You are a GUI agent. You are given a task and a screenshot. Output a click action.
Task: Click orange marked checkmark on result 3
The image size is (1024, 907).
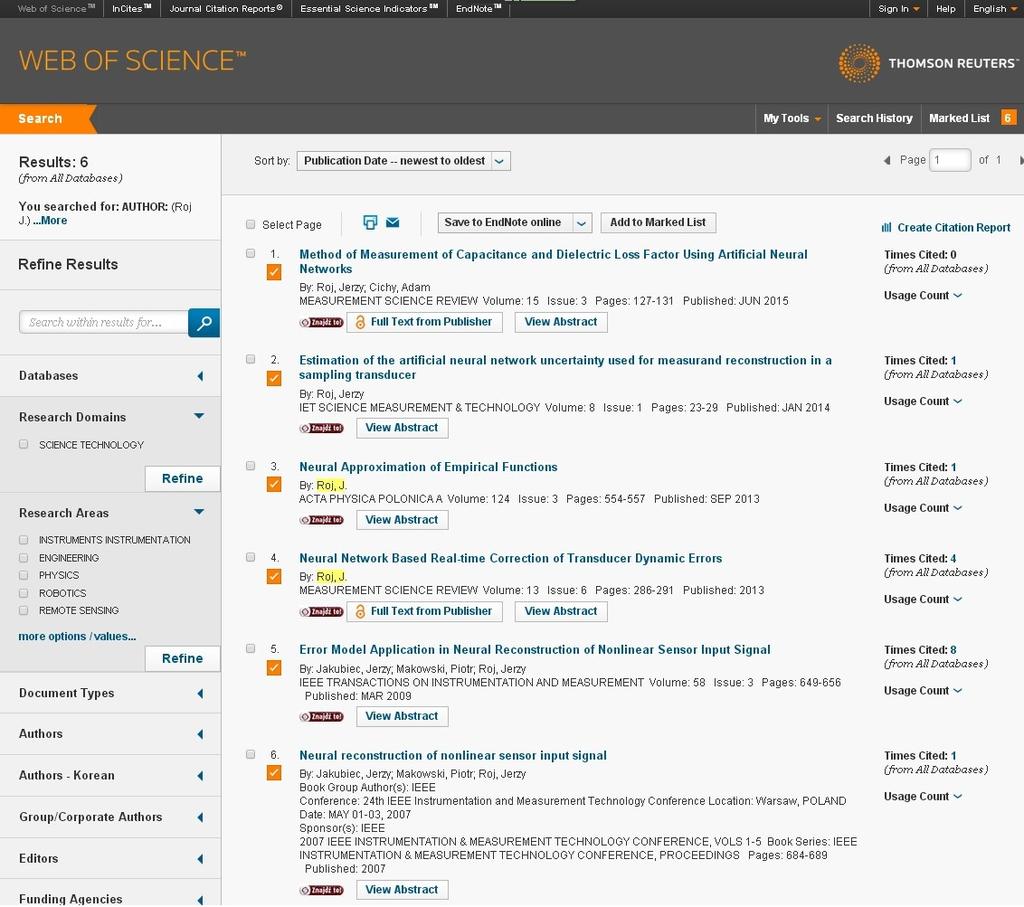click(x=274, y=485)
